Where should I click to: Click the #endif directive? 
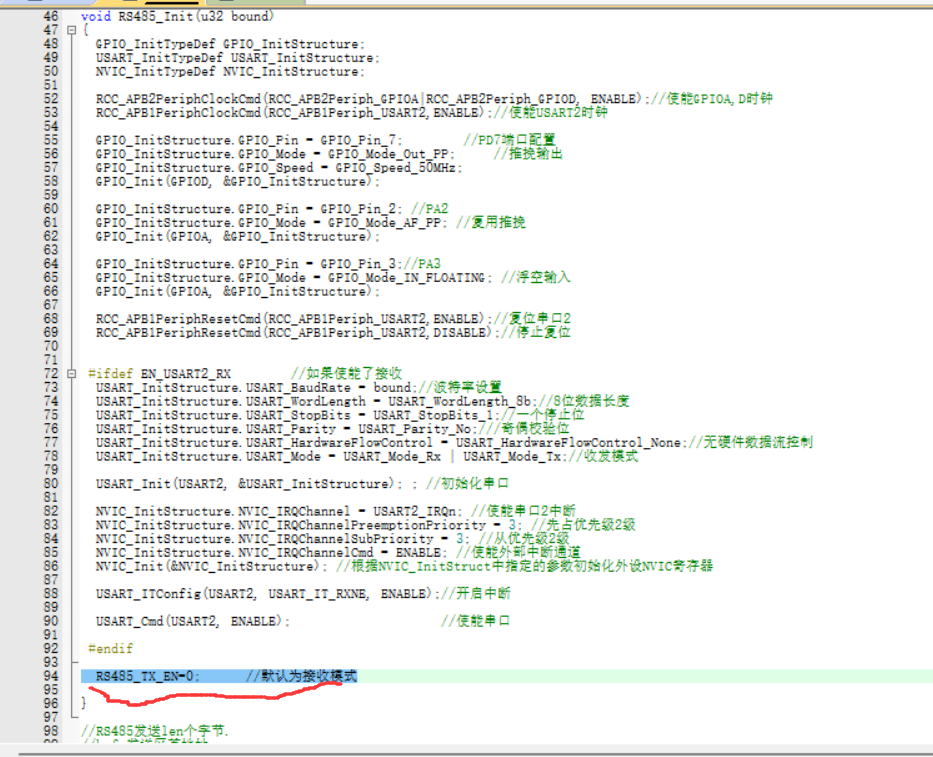click(110, 649)
